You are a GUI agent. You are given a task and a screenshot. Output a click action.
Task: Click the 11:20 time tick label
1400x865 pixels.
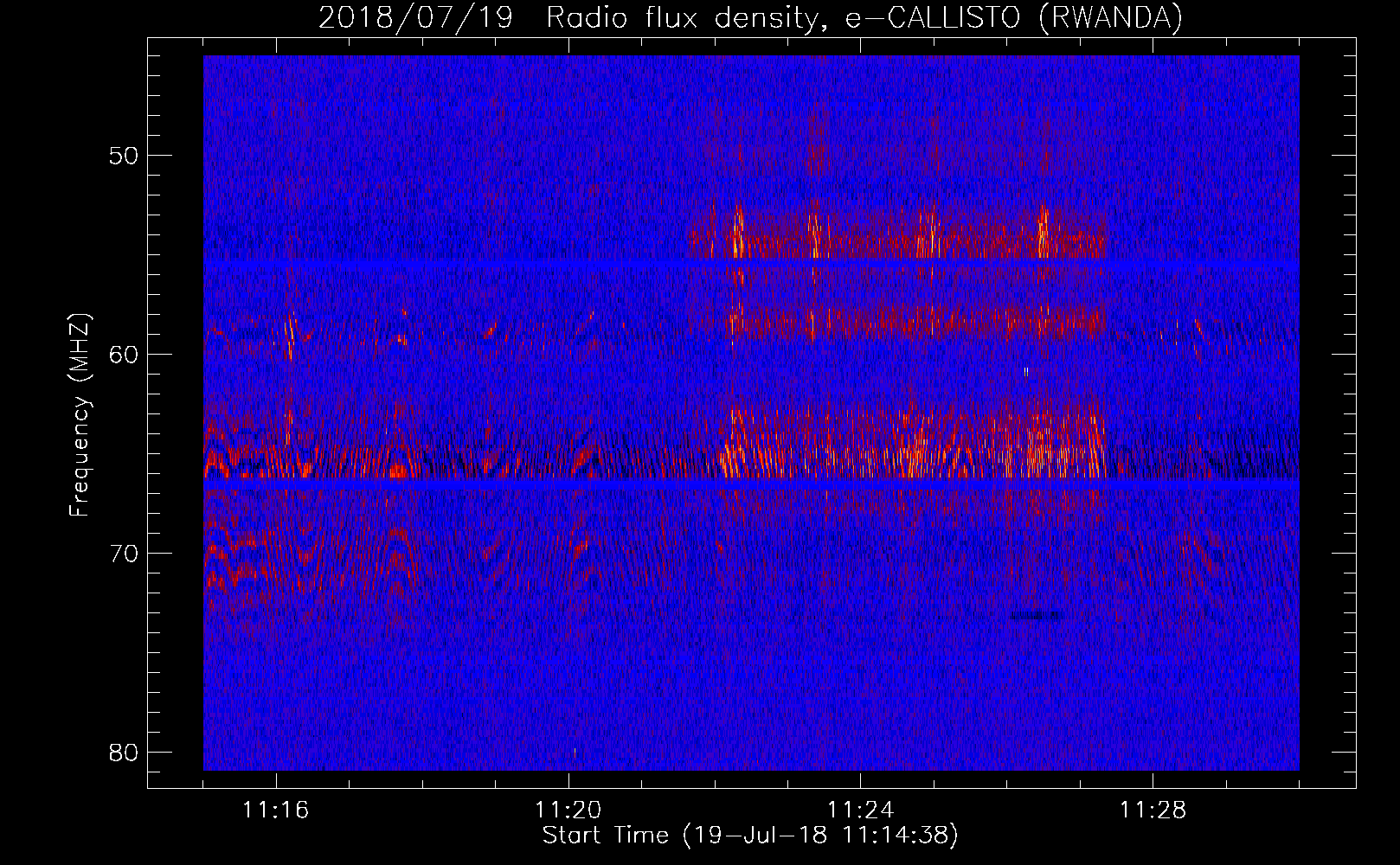tap(568, 811)
